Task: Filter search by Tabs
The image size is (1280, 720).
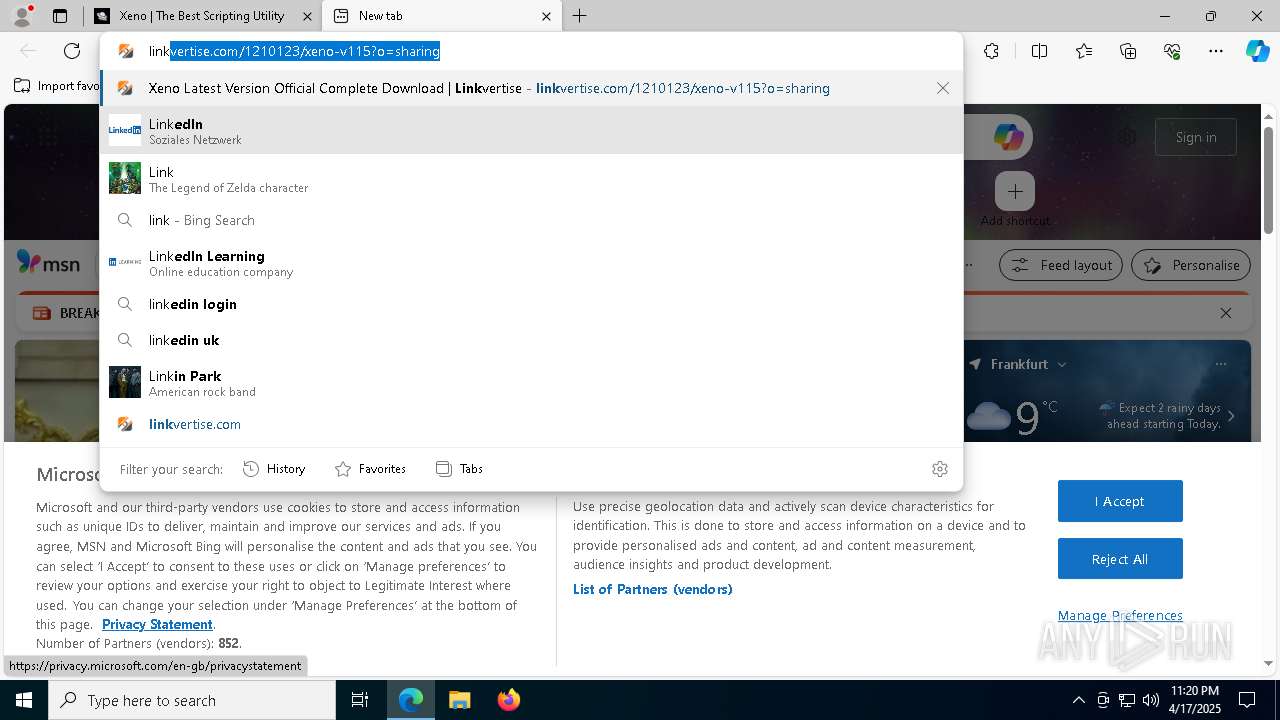Action: (460, 469)
